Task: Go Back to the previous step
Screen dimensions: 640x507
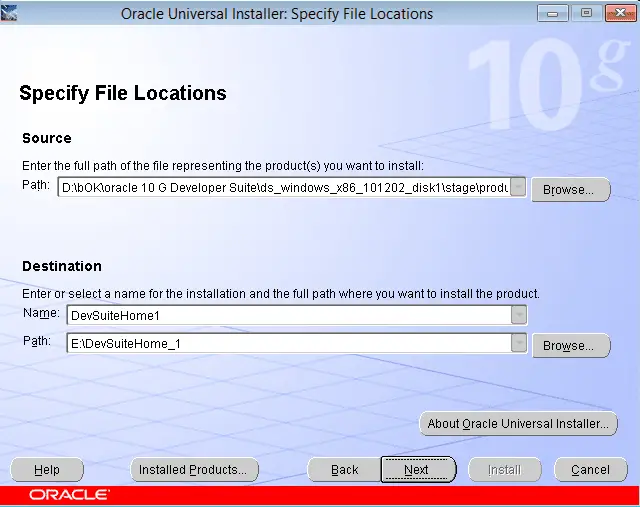Action: [x=344, y=470]
